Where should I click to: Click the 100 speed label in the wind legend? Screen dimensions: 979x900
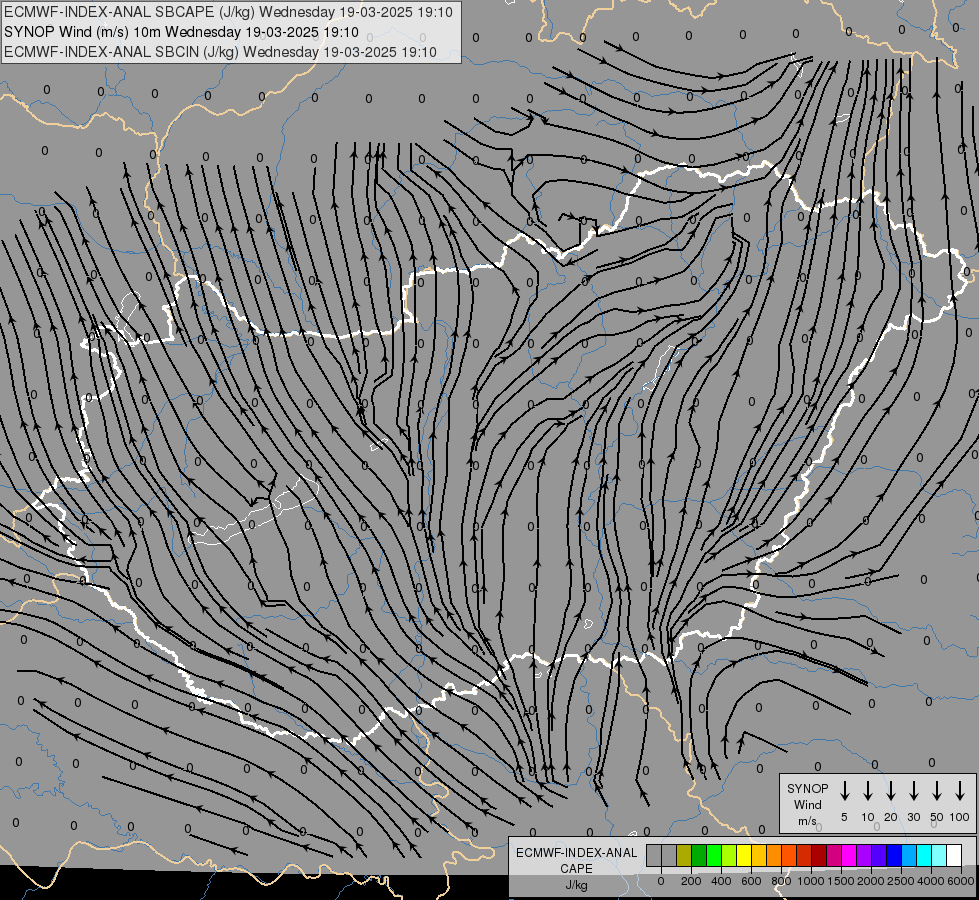(x=960, y=817)
